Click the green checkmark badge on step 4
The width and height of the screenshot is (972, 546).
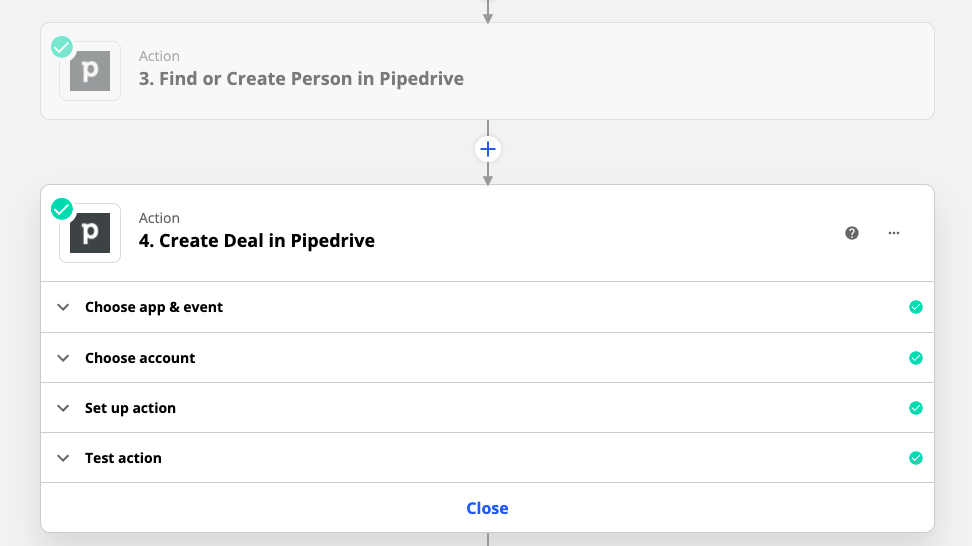click(62, 209)
